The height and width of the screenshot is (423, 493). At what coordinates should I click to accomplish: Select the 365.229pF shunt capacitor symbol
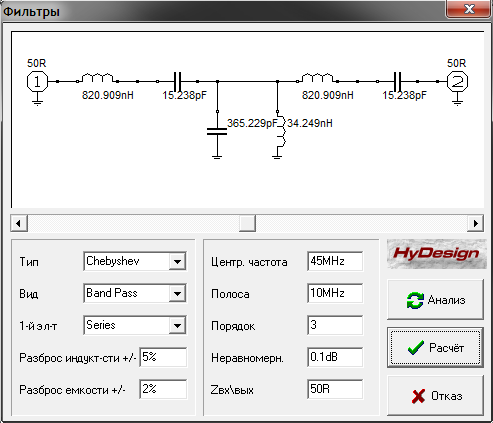tap(217, 131)
